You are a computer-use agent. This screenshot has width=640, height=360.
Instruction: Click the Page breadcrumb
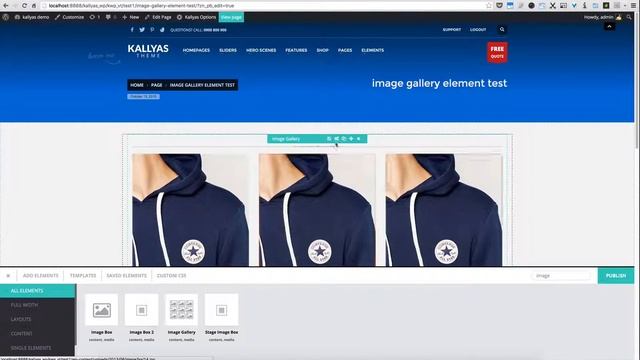pos(157,85)
